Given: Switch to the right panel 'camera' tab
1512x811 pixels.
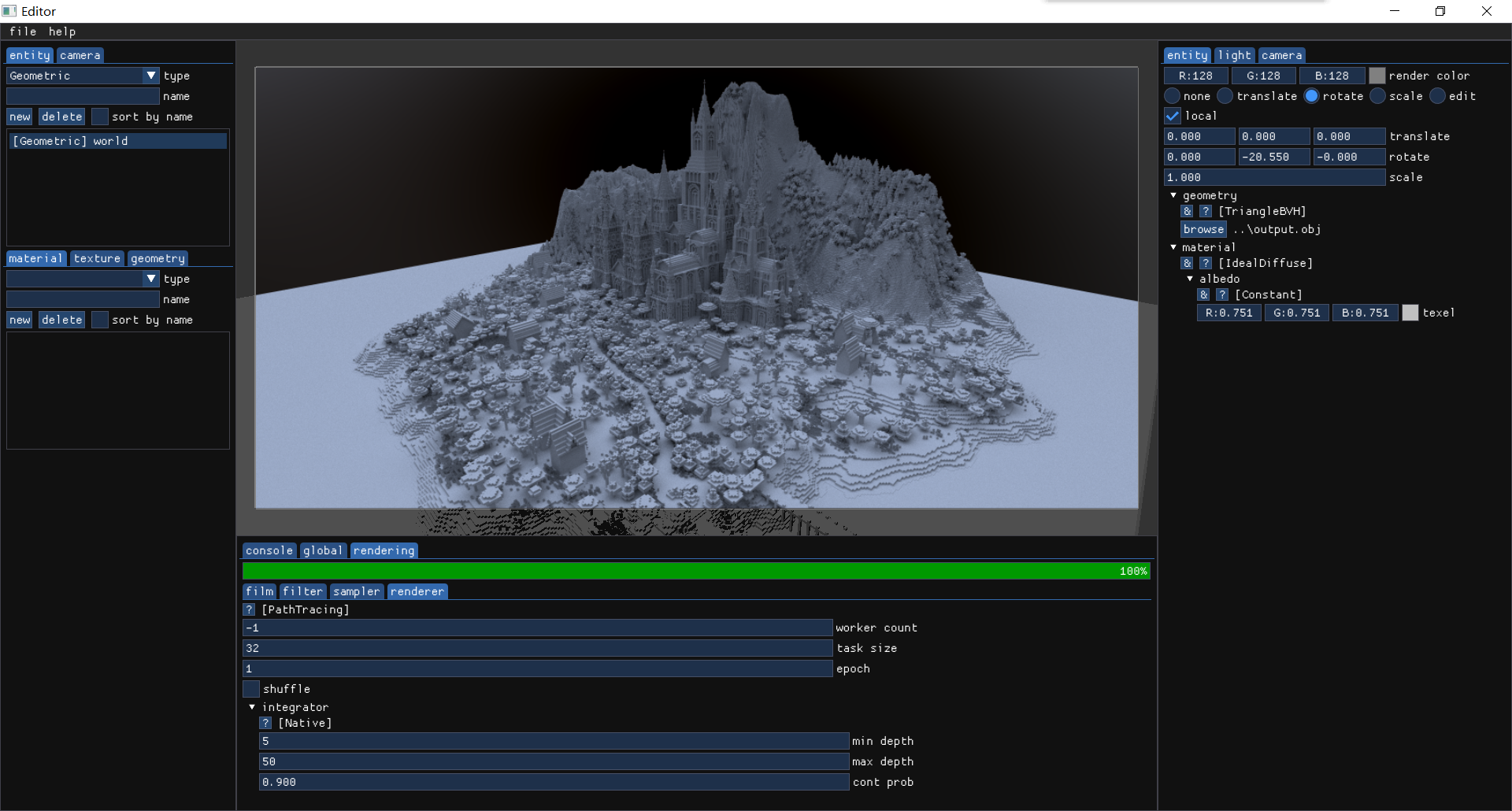Looking at the screenshot, I should click(x=1281, y=55).
